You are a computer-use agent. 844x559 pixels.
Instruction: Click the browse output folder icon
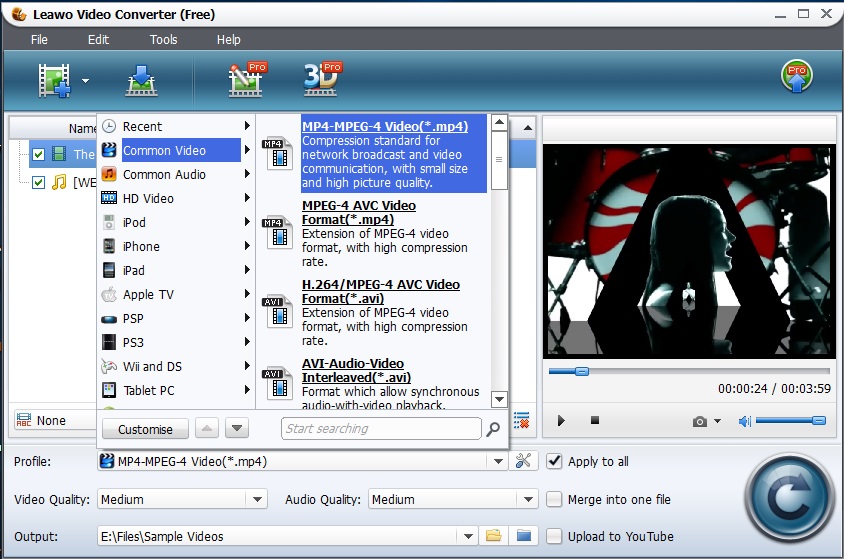(x=494, y=535)
